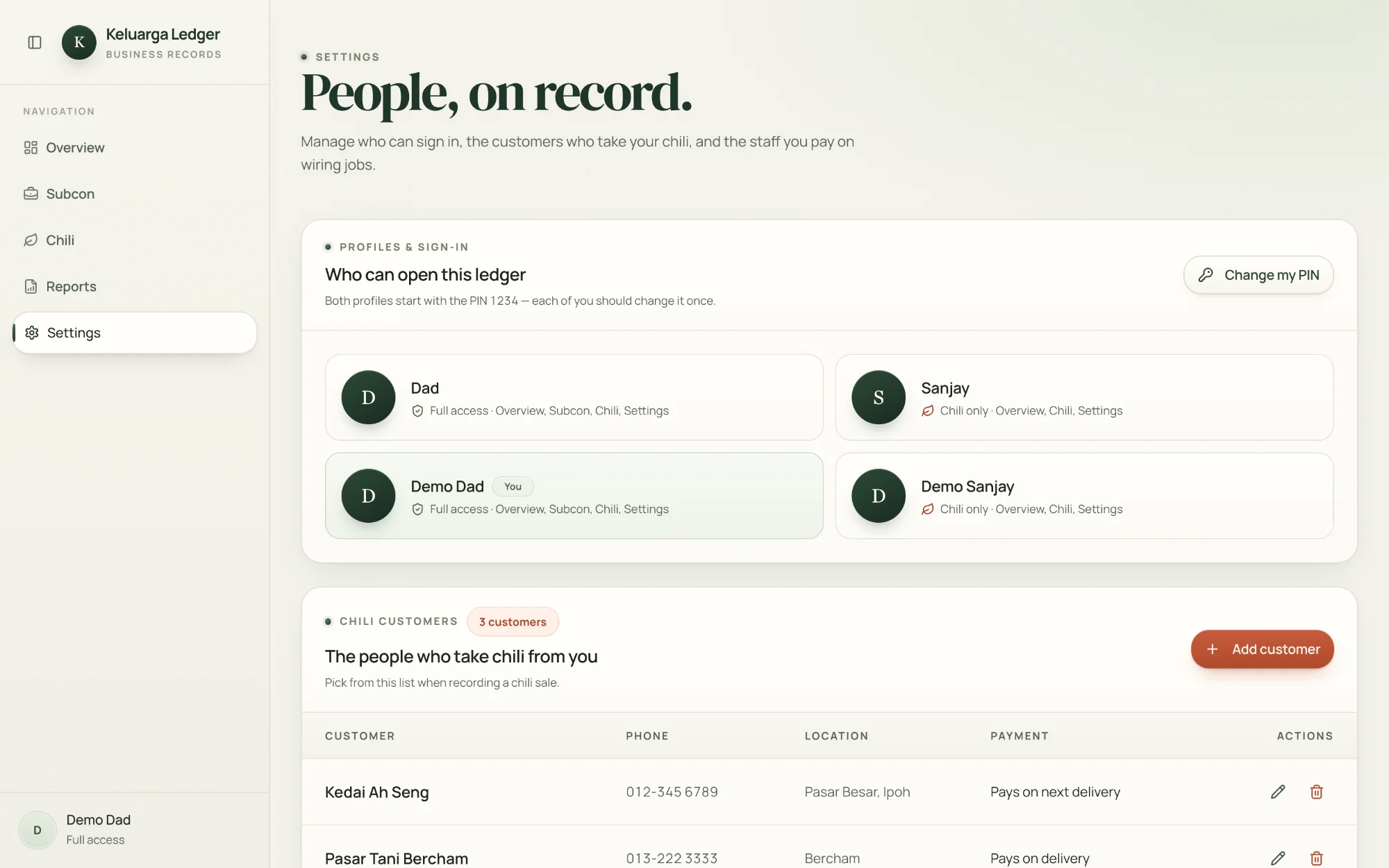The image size is (1389, 868).
Task: Click the Add customer button
Action: (1262, 649)
